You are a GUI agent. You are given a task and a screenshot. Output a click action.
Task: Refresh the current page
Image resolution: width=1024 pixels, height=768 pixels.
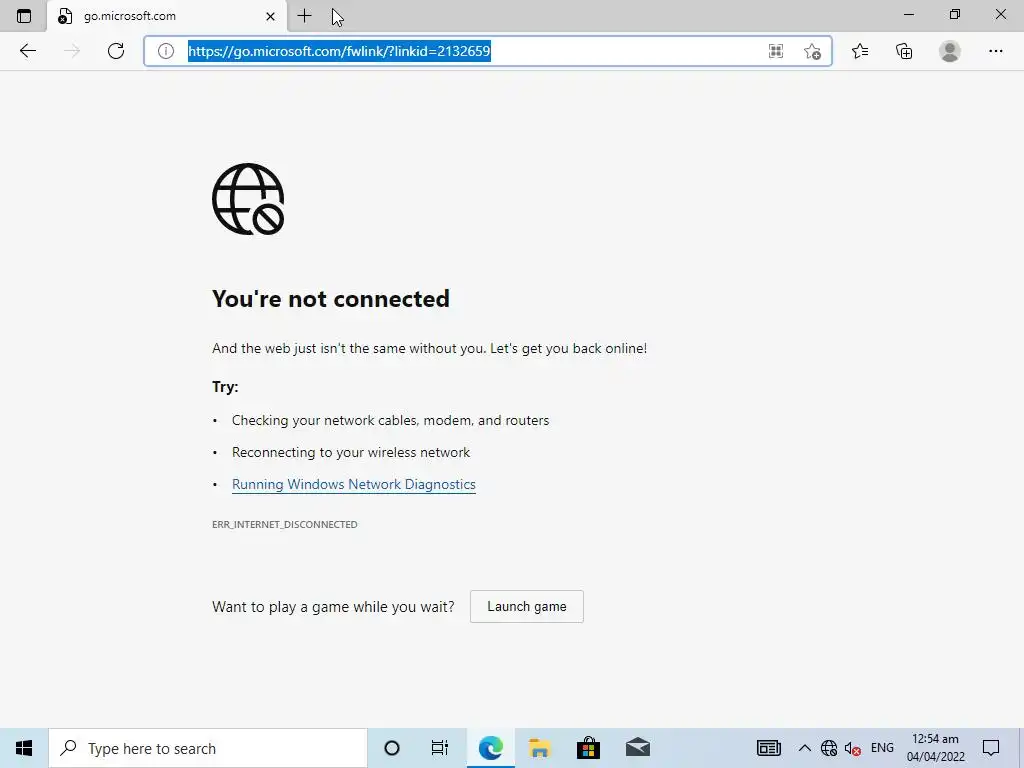116,51
